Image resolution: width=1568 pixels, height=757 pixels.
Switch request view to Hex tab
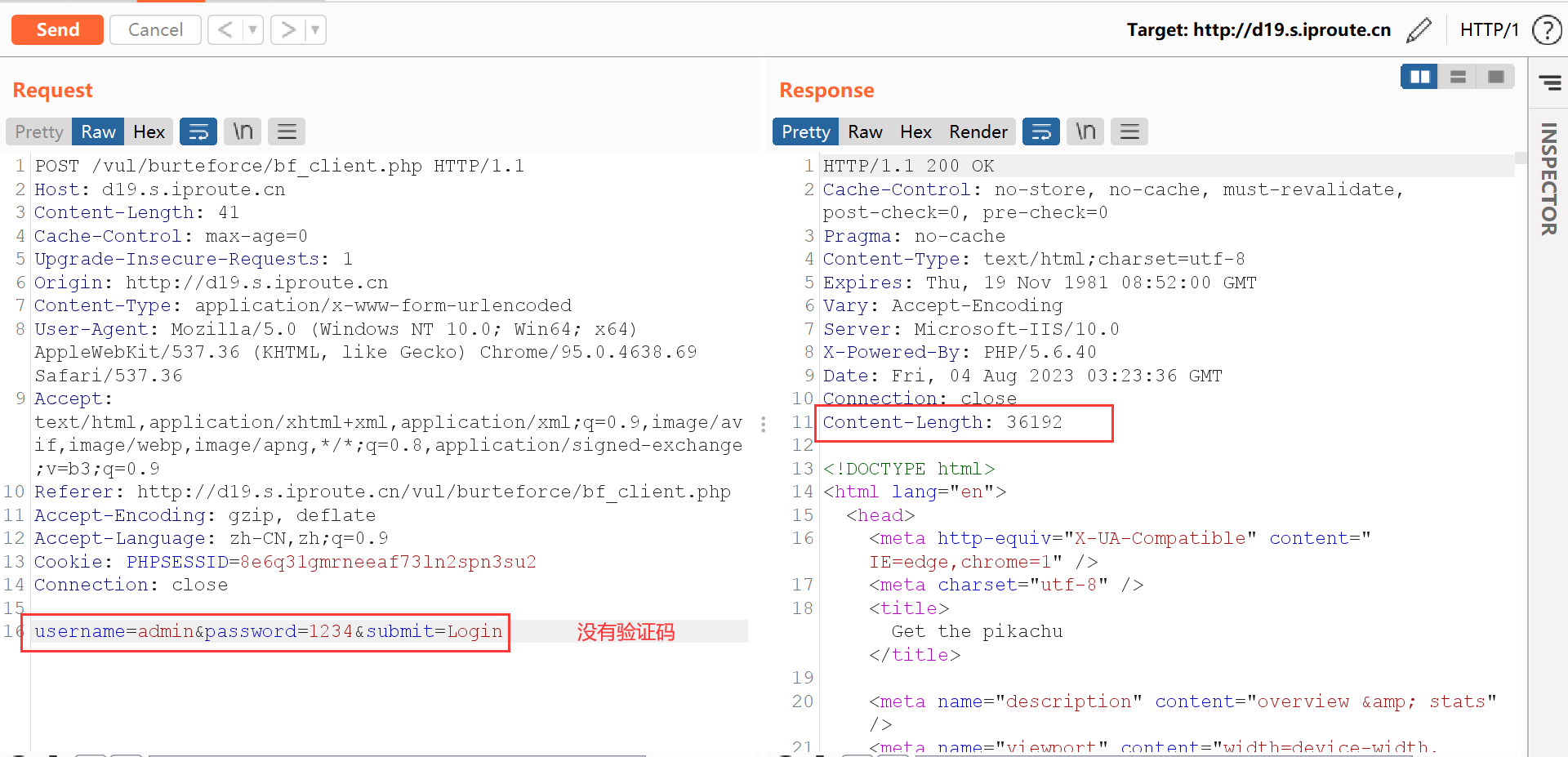149,131
